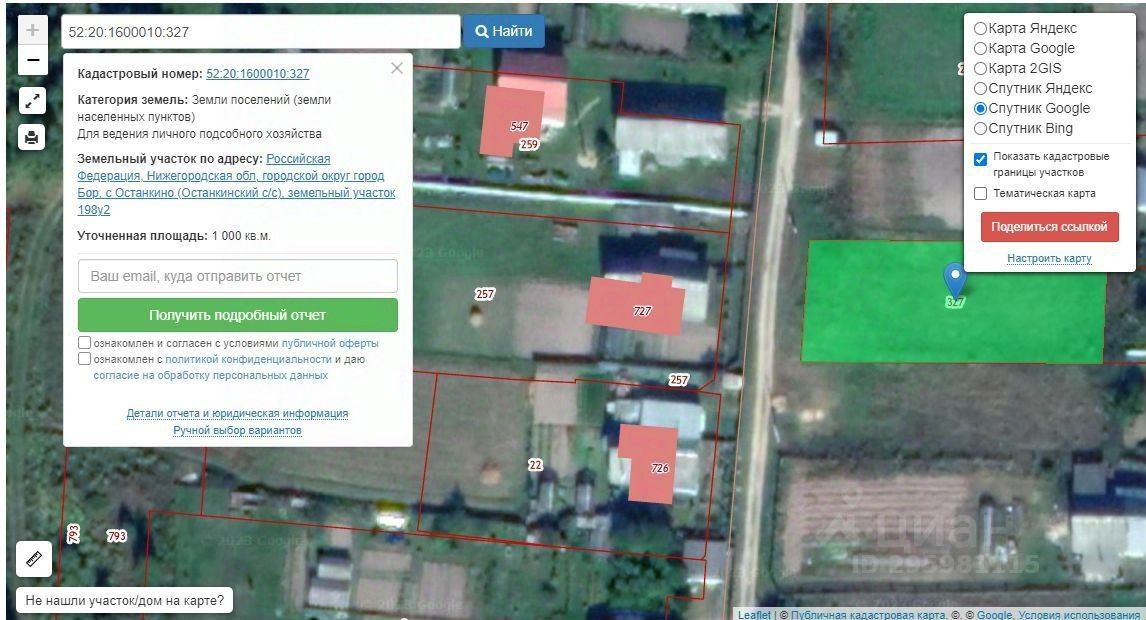Focus the email input field

(238, 276)
